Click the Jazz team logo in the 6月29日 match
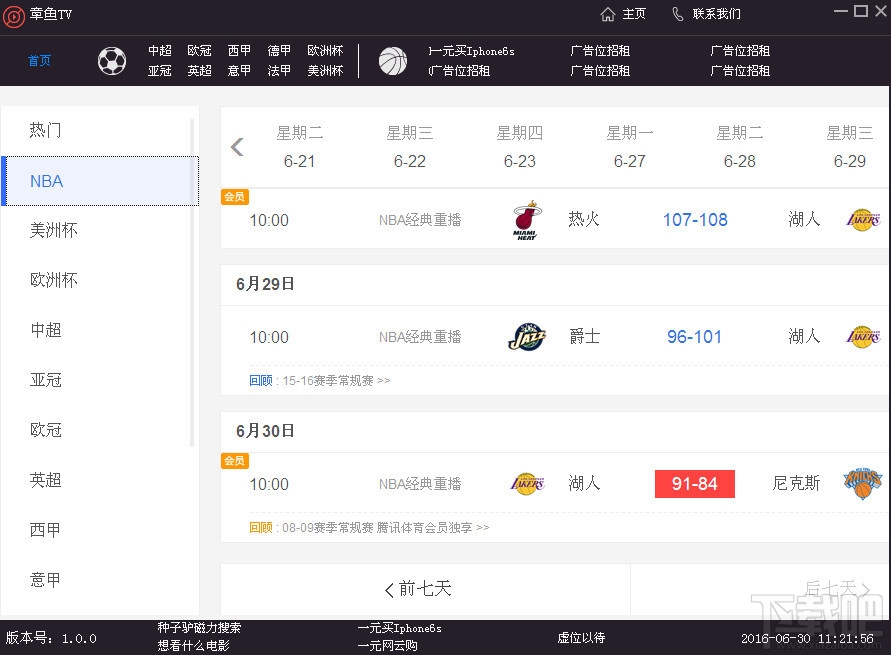 (527, 337)
